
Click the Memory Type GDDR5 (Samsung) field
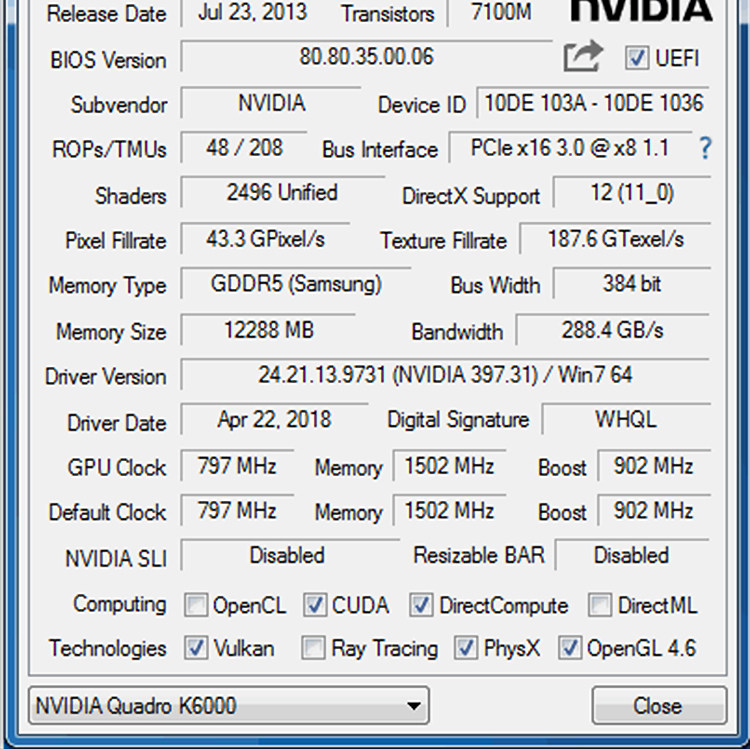pos(296,284)
